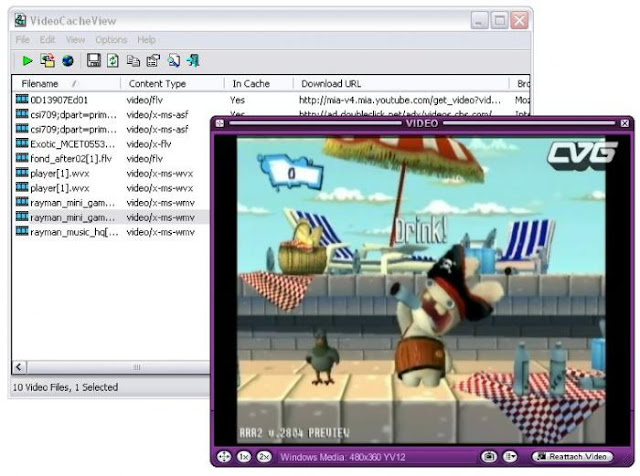Open the Help menu
640x476 pixels.
(146, 40)
